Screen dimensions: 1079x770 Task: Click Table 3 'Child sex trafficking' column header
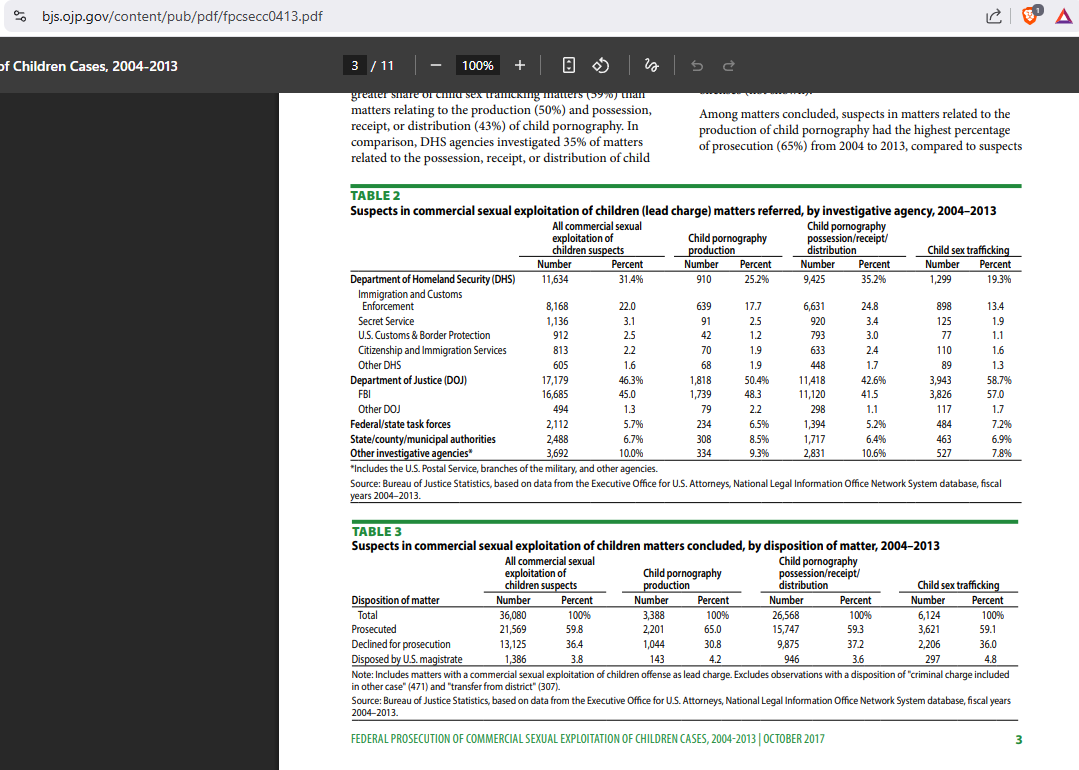(x=958, y=585)
